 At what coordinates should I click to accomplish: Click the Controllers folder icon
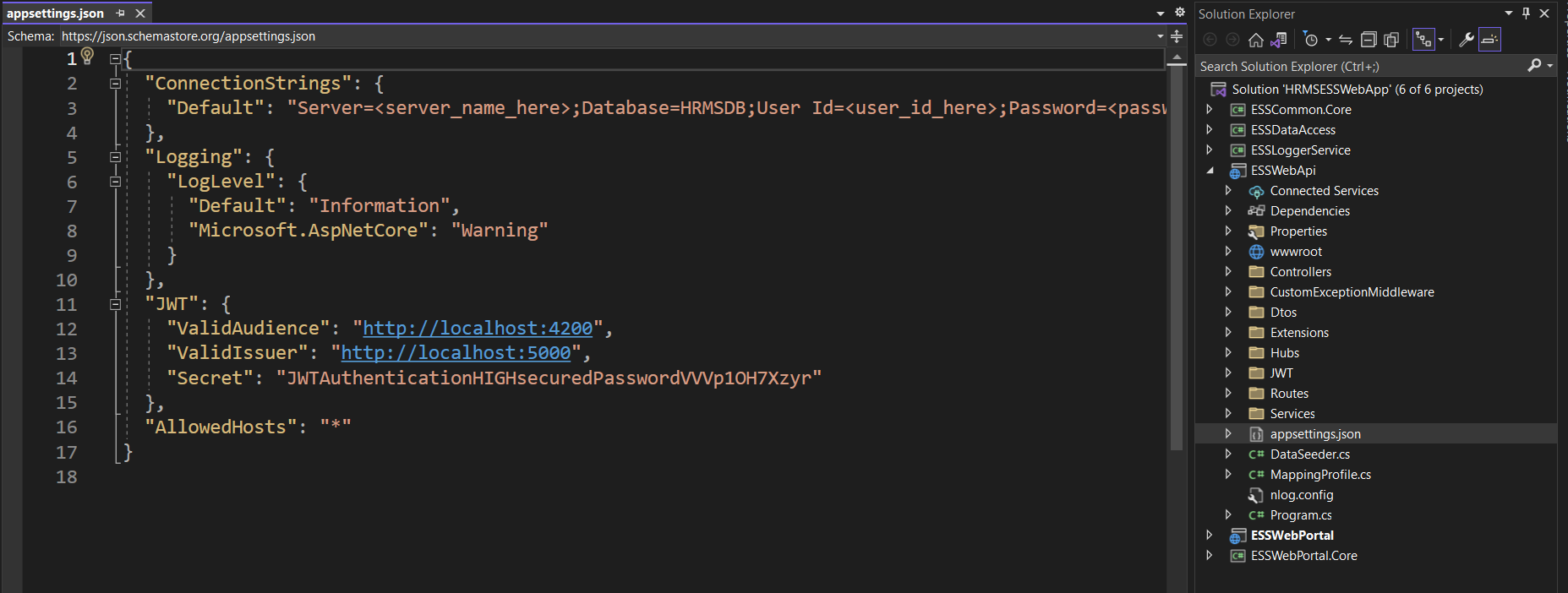[x=1257, y=272]
